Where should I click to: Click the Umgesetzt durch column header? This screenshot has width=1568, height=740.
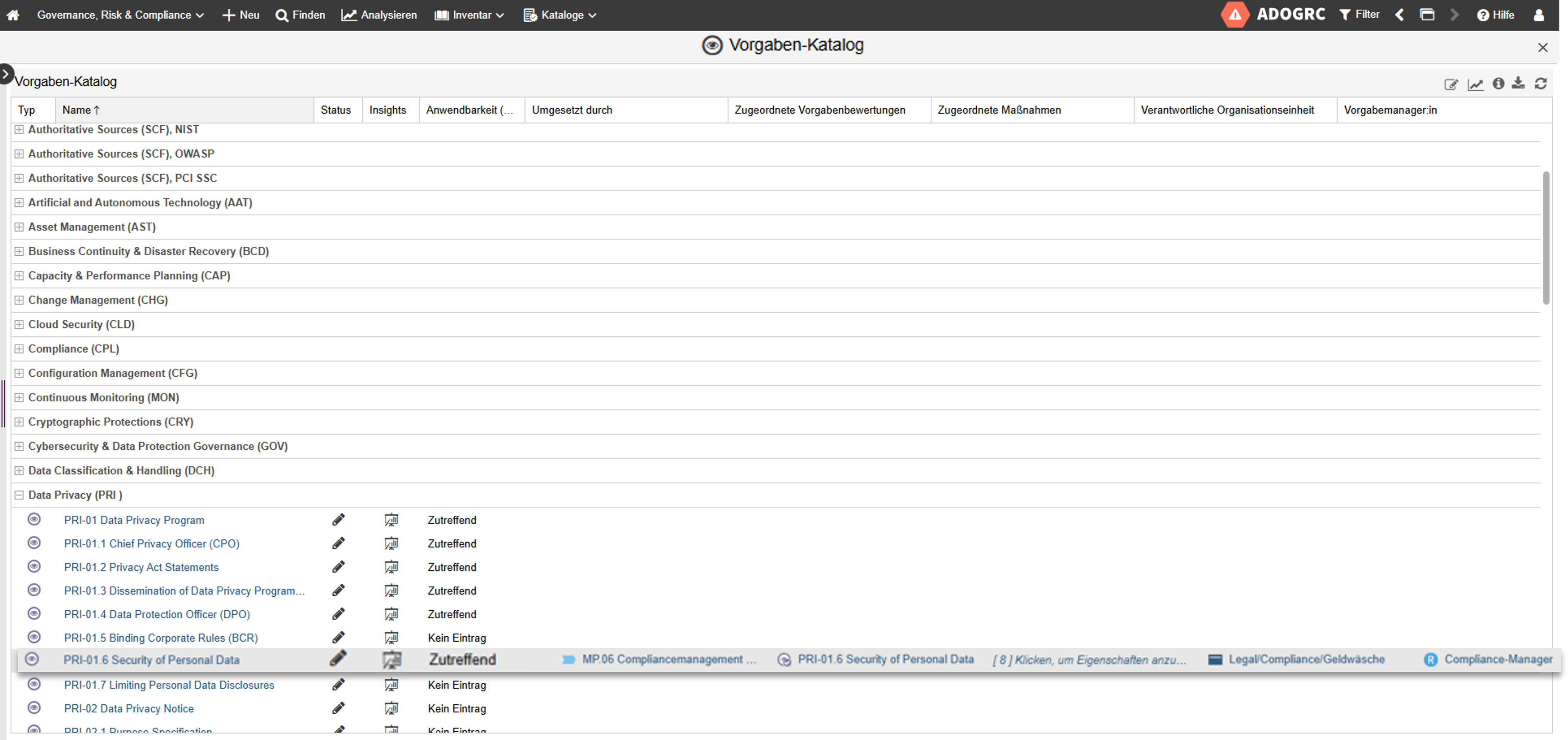pos(626,110)
